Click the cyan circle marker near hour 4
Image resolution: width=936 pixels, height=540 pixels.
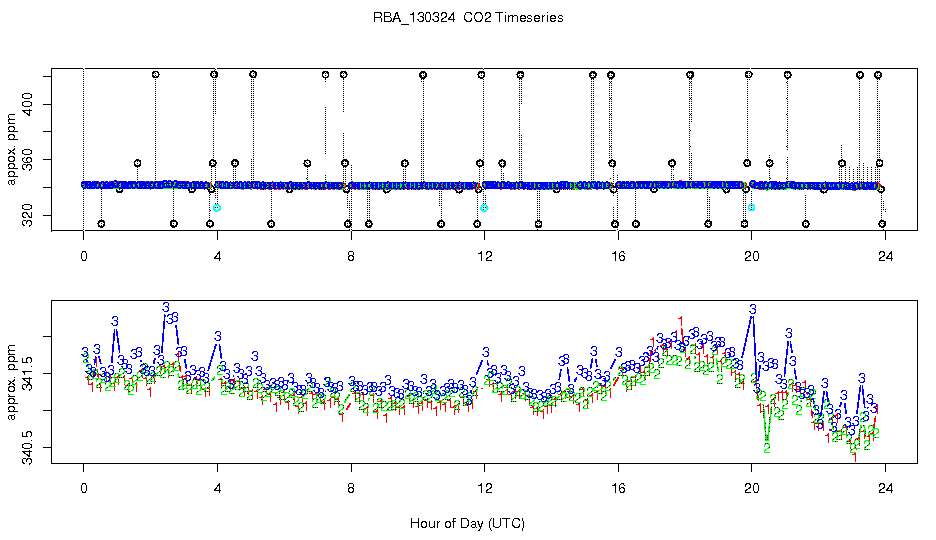pos(217,208)
